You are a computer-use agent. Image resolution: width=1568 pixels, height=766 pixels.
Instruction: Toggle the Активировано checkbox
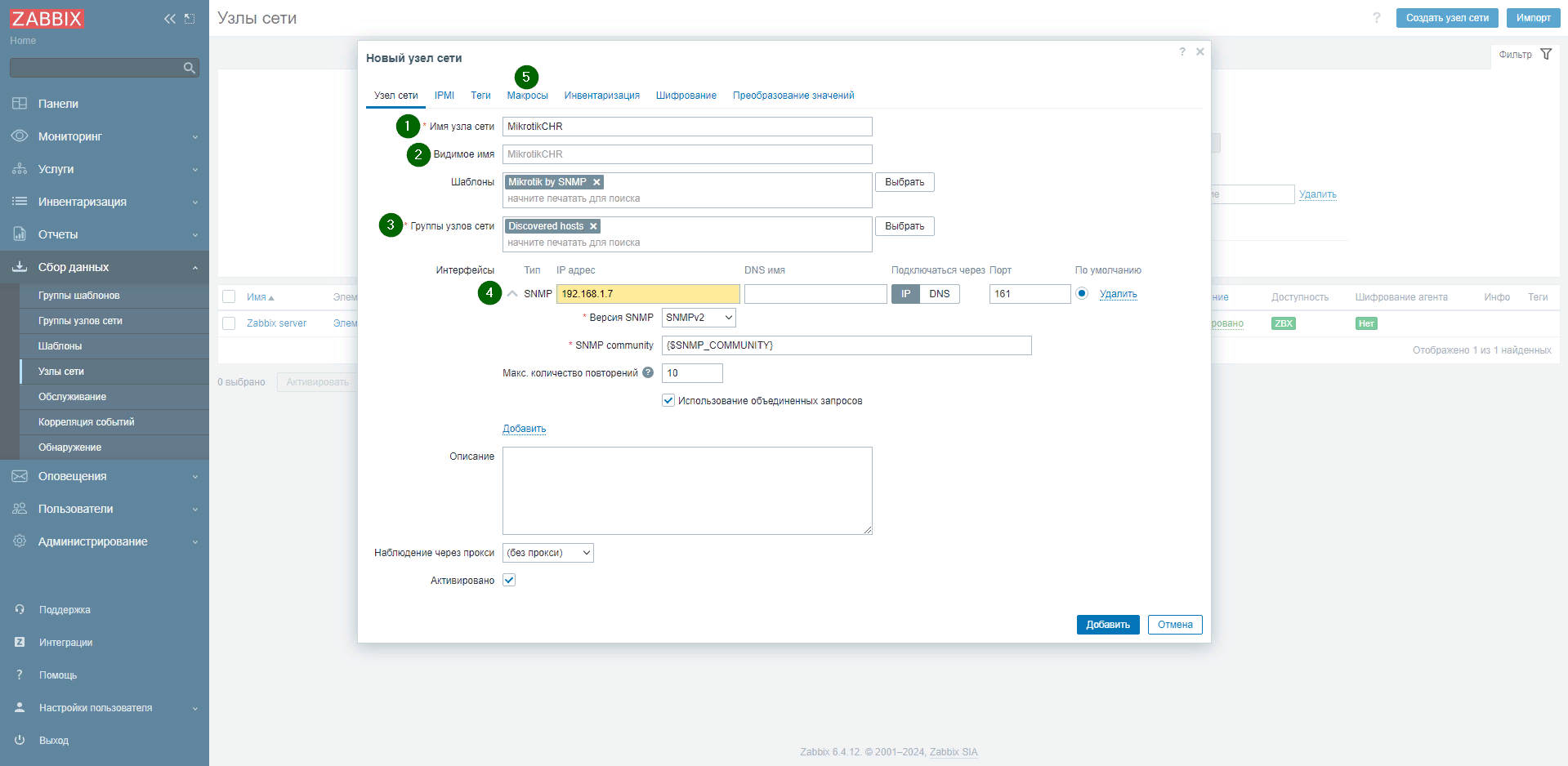coord(509,580)
